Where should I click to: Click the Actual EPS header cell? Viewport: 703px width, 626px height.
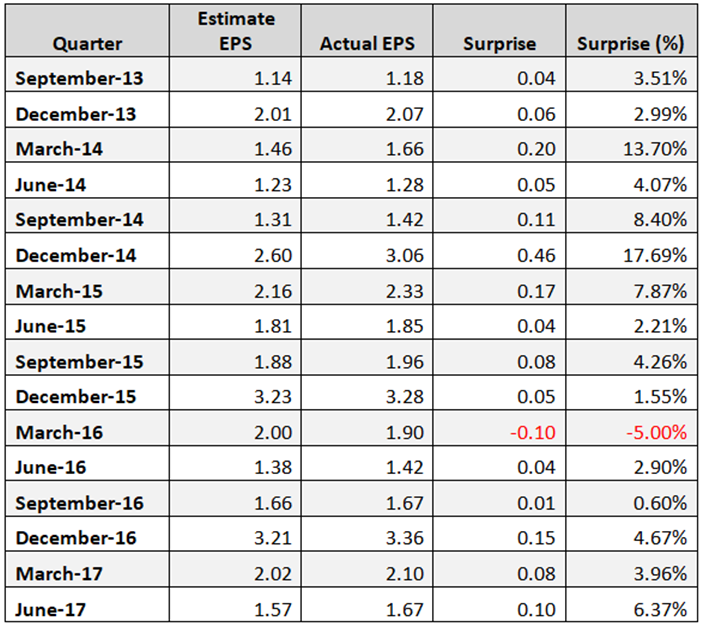click(x=367, y=31)
